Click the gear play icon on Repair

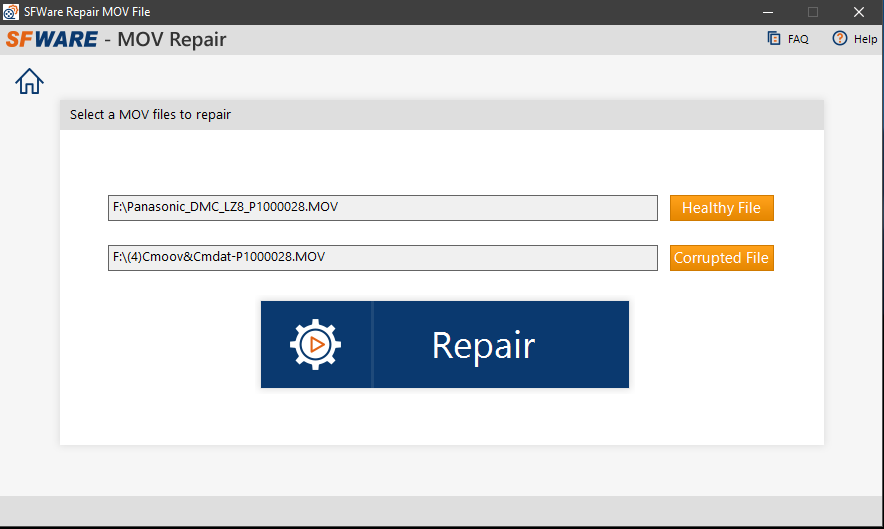point(315,345)
